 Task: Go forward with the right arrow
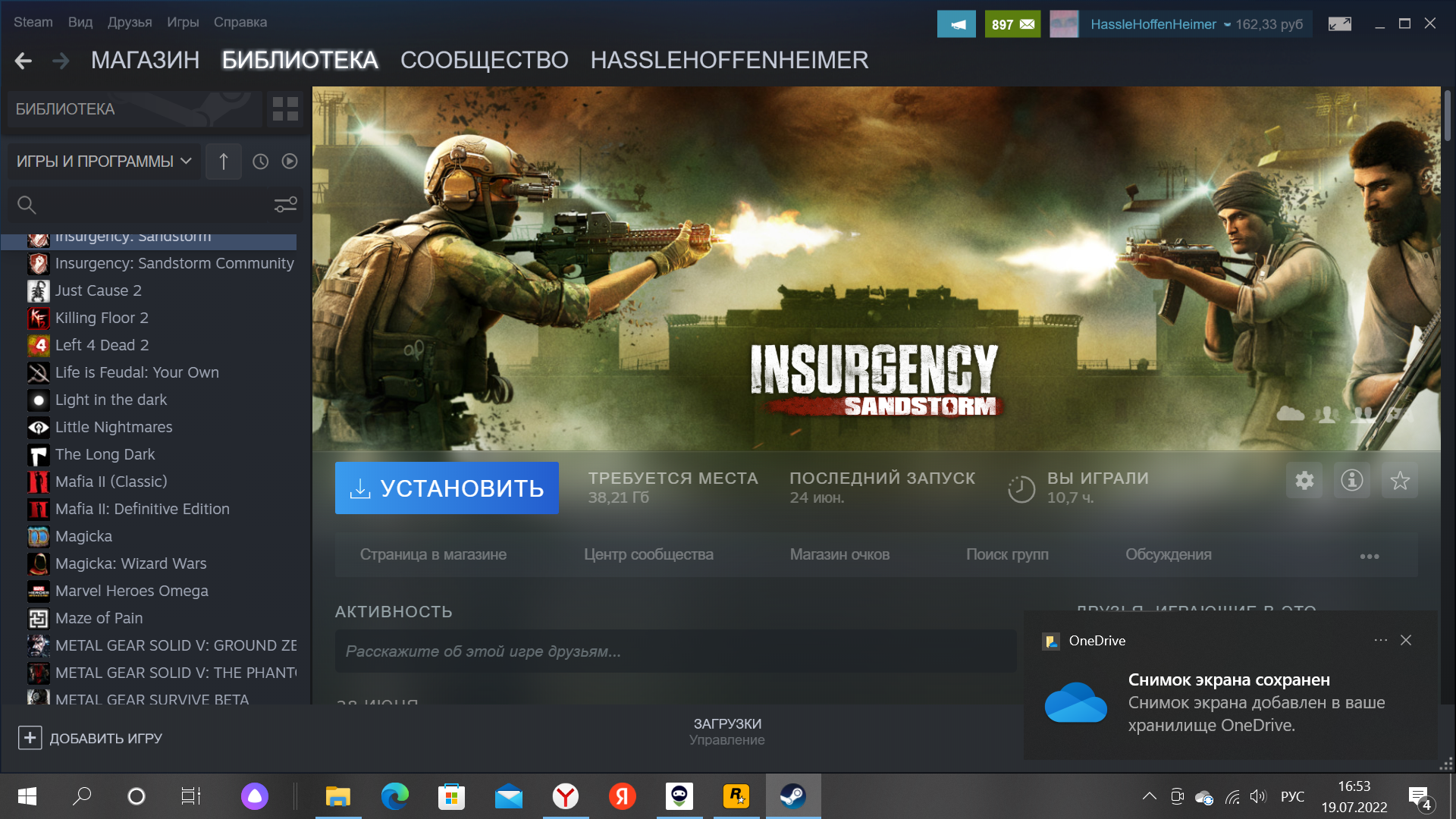click(61, 61)
